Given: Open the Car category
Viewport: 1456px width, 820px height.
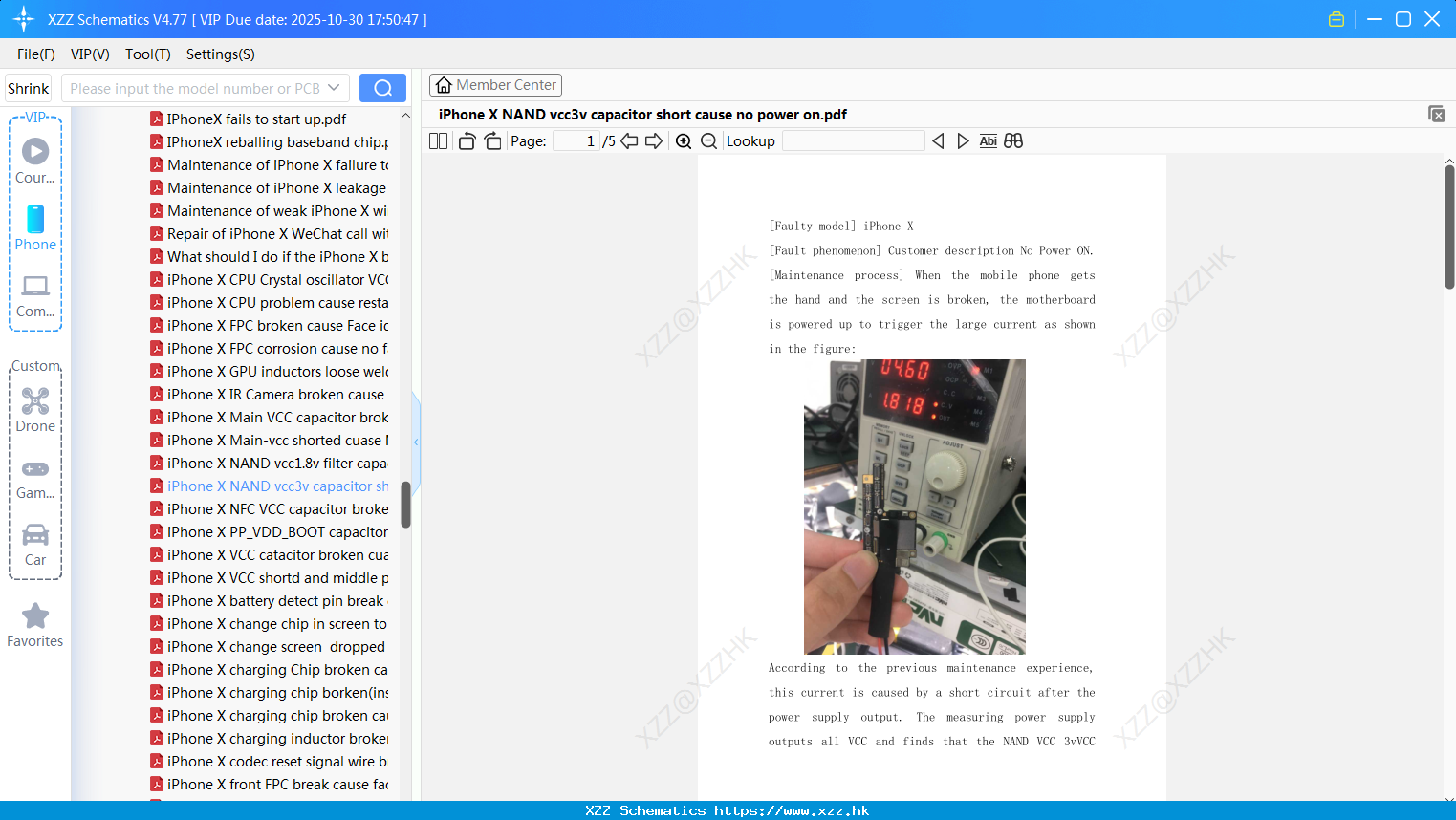Looking at the screenshot, I should point(35,545).
